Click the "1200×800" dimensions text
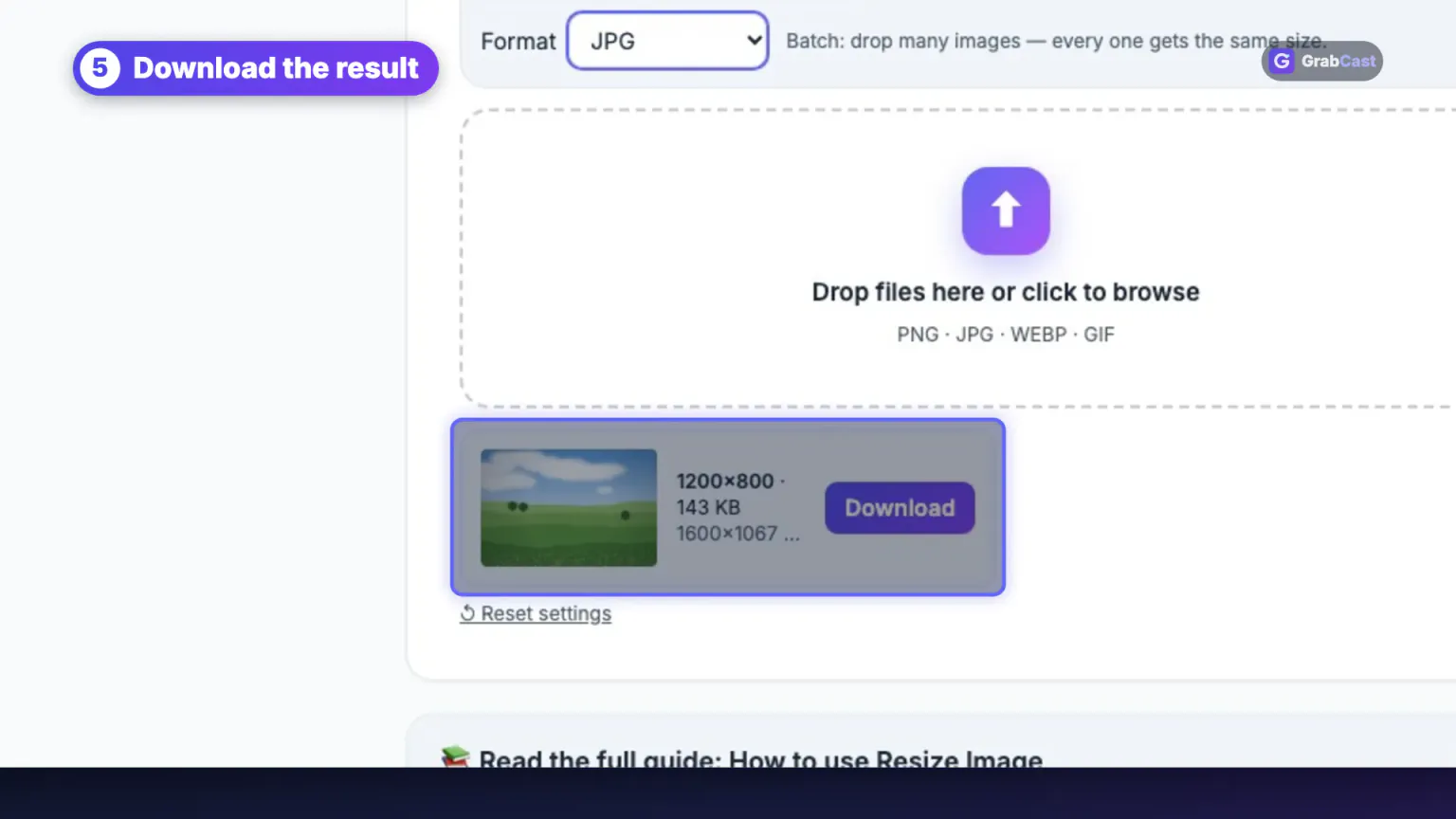 [725, 482]
